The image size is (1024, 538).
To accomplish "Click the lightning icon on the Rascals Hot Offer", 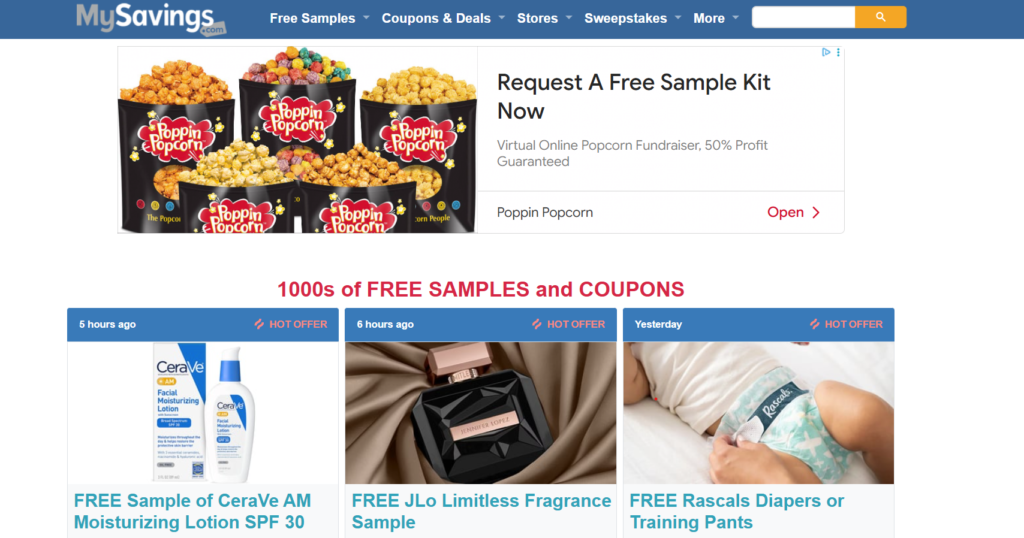I will point(814,324).
